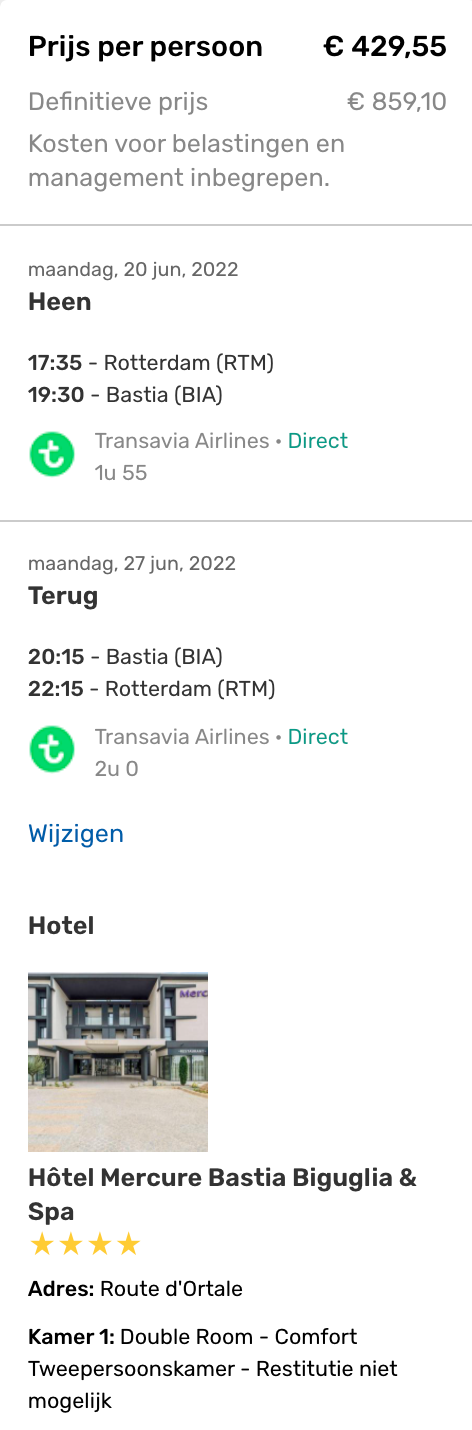
Task: Click the first hotel rating star
Action: coord(42,1245)
